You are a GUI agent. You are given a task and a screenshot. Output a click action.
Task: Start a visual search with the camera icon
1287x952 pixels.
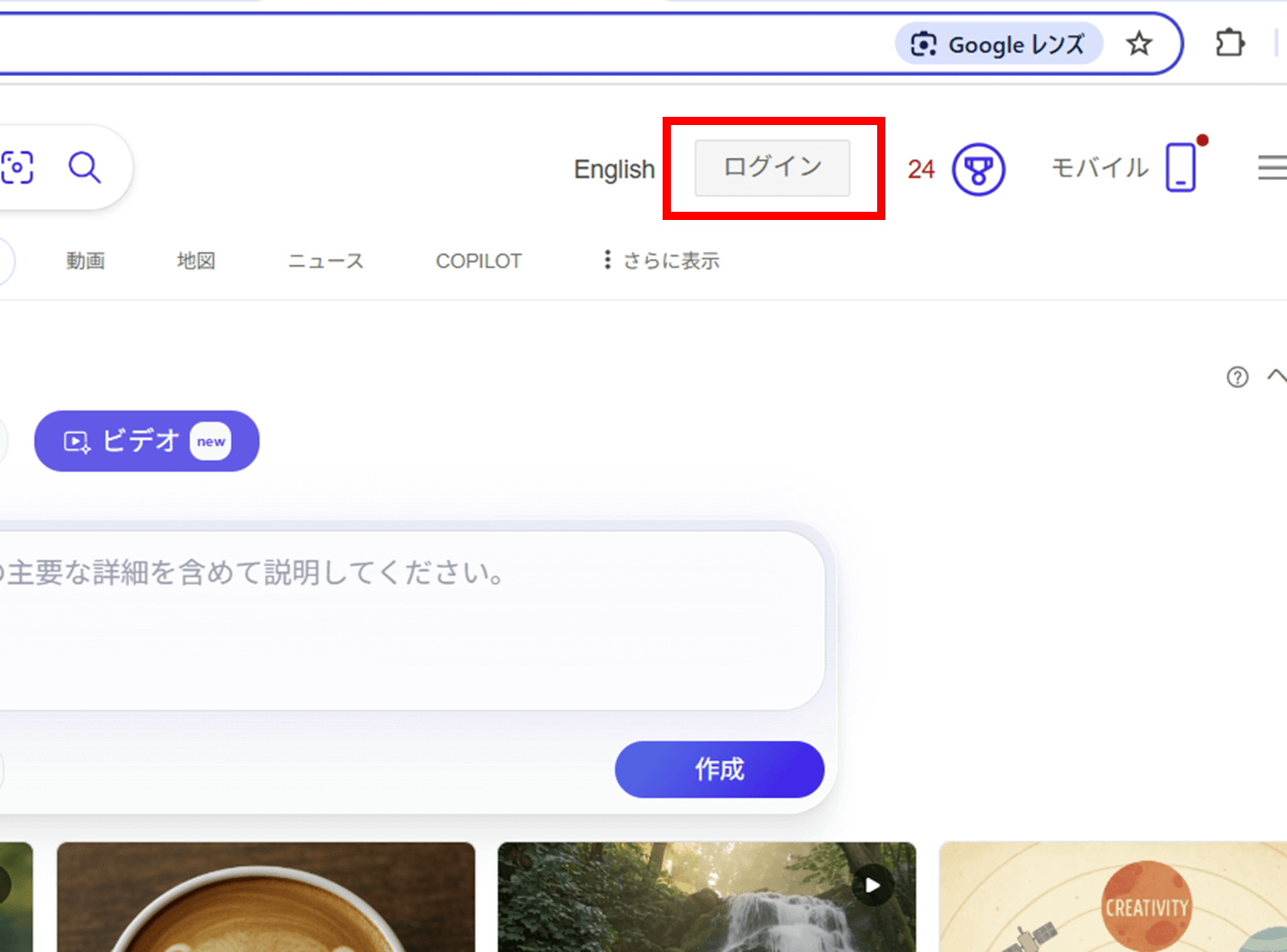17,168
